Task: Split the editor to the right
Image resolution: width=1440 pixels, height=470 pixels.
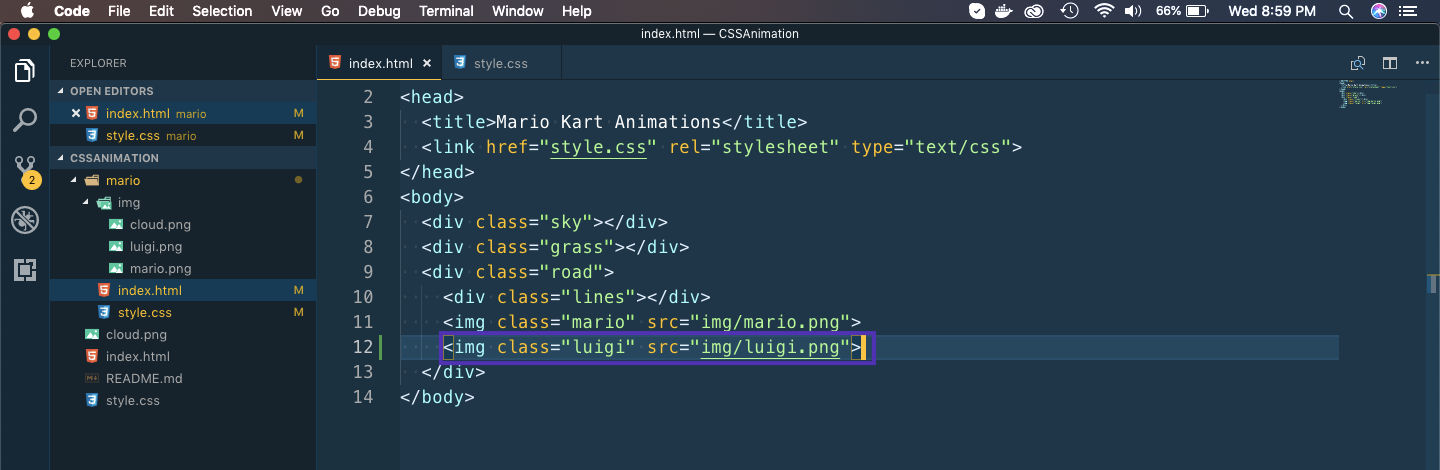Action: coord(1390,63)
